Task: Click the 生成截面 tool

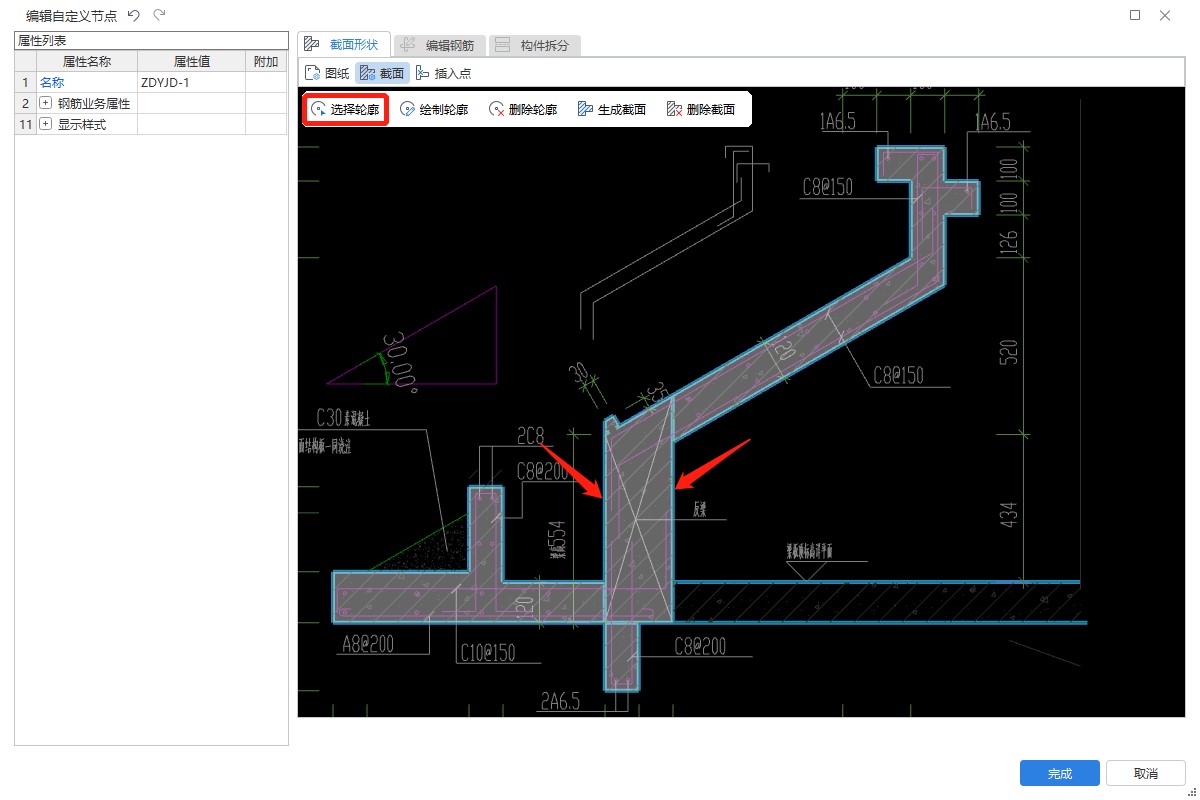Action: [612, 109]
